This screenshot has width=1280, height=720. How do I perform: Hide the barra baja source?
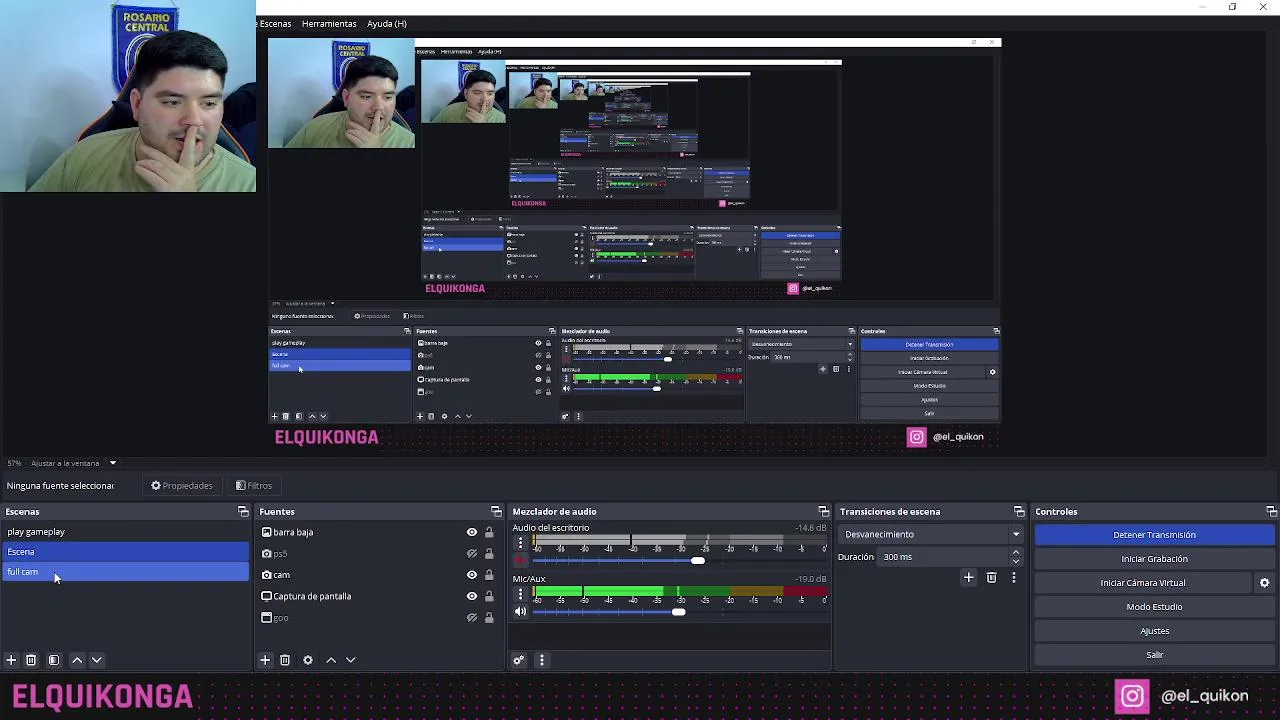(472, 532)
